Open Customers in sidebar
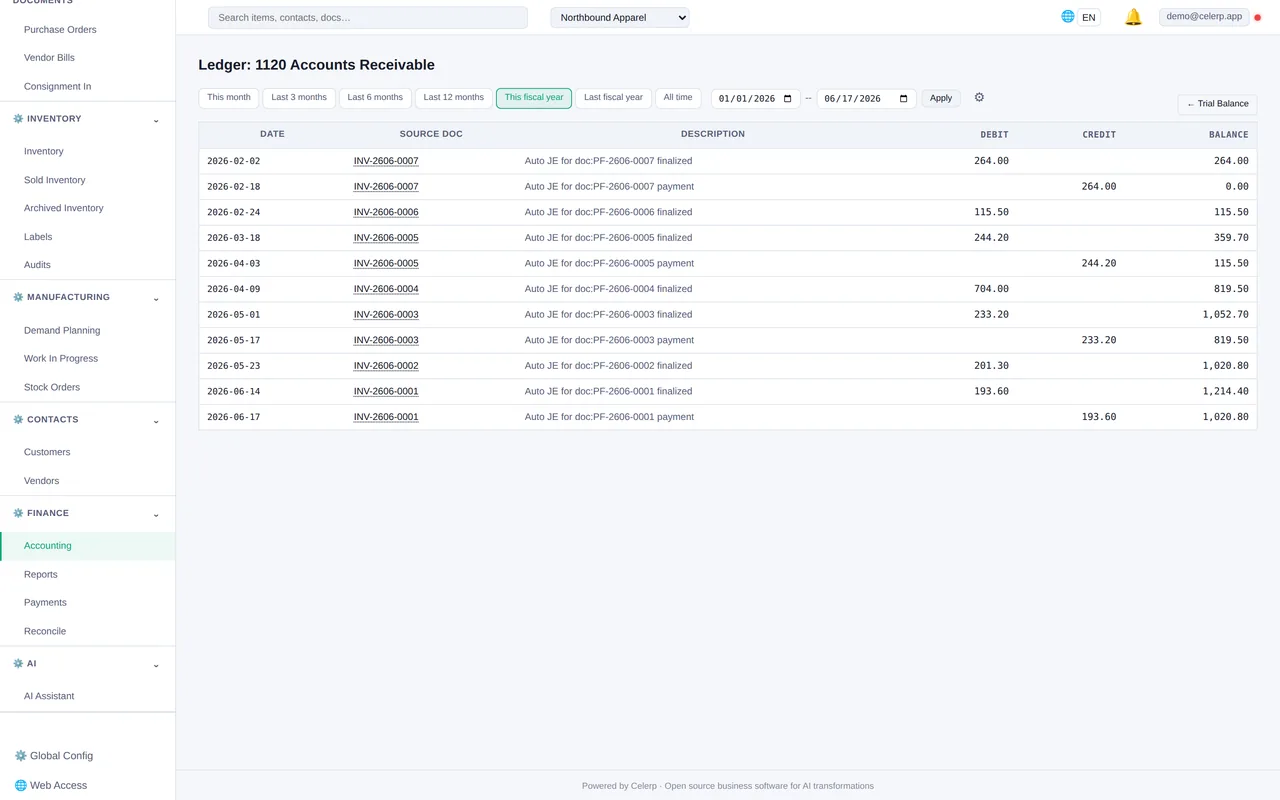The image size is (1280, 800). (x=47, y=452)
